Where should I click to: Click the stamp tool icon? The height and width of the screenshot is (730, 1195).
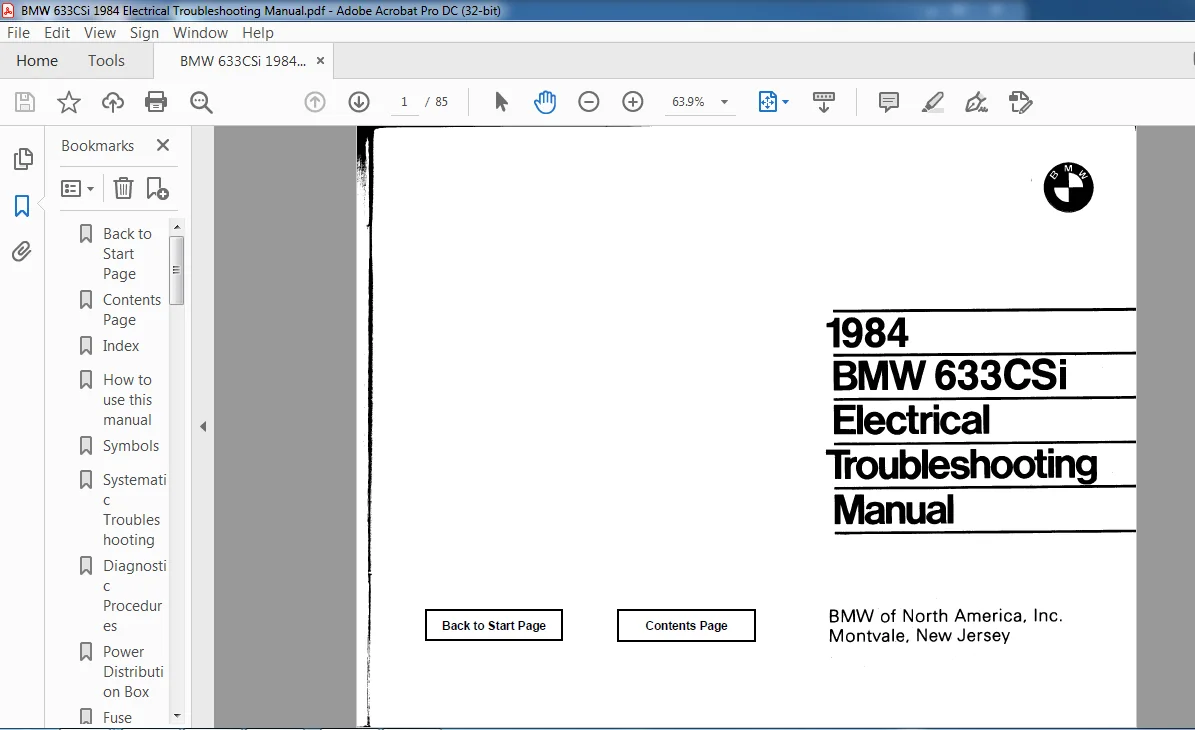point(1020,102)
